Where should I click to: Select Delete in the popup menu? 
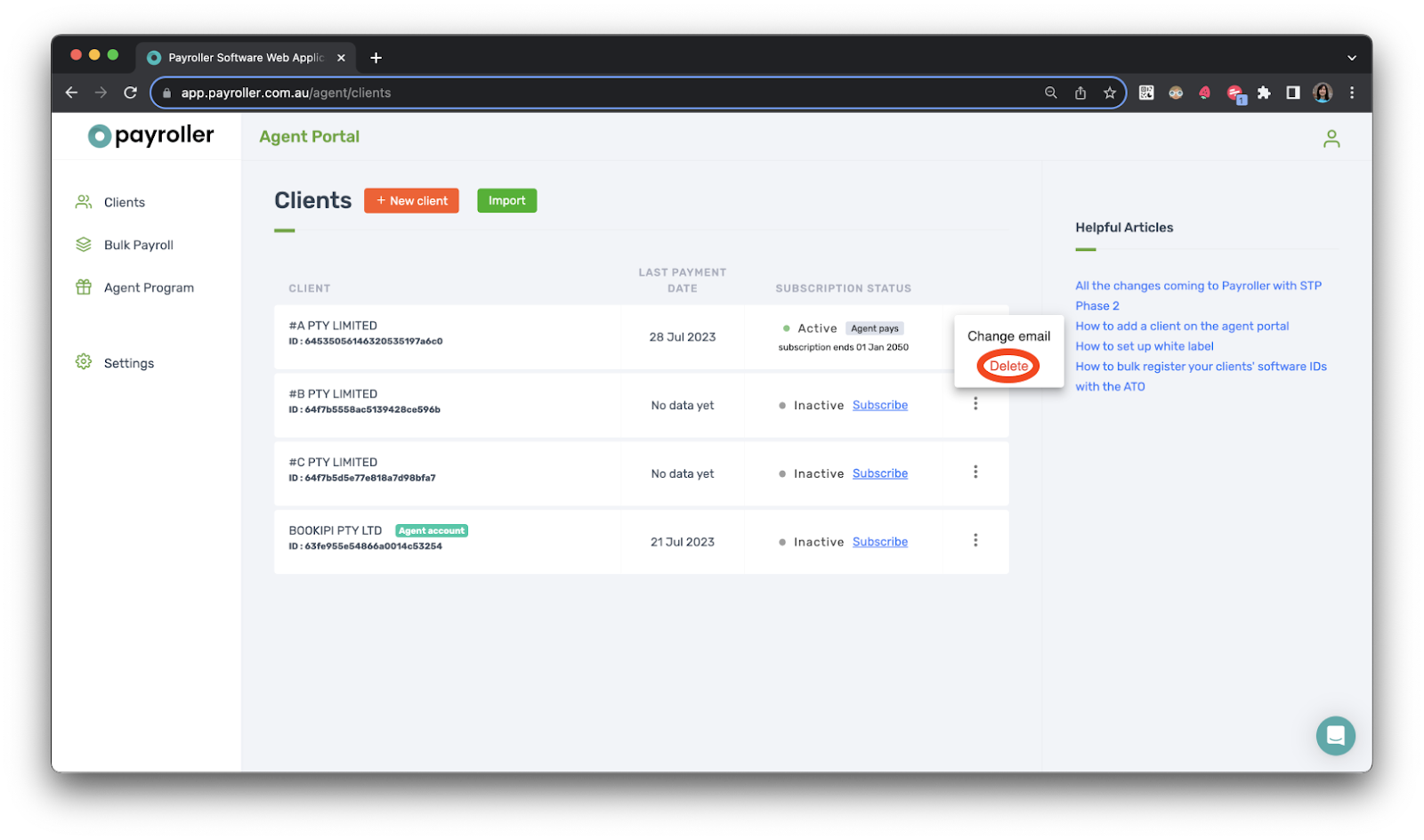click(1008, 367)
